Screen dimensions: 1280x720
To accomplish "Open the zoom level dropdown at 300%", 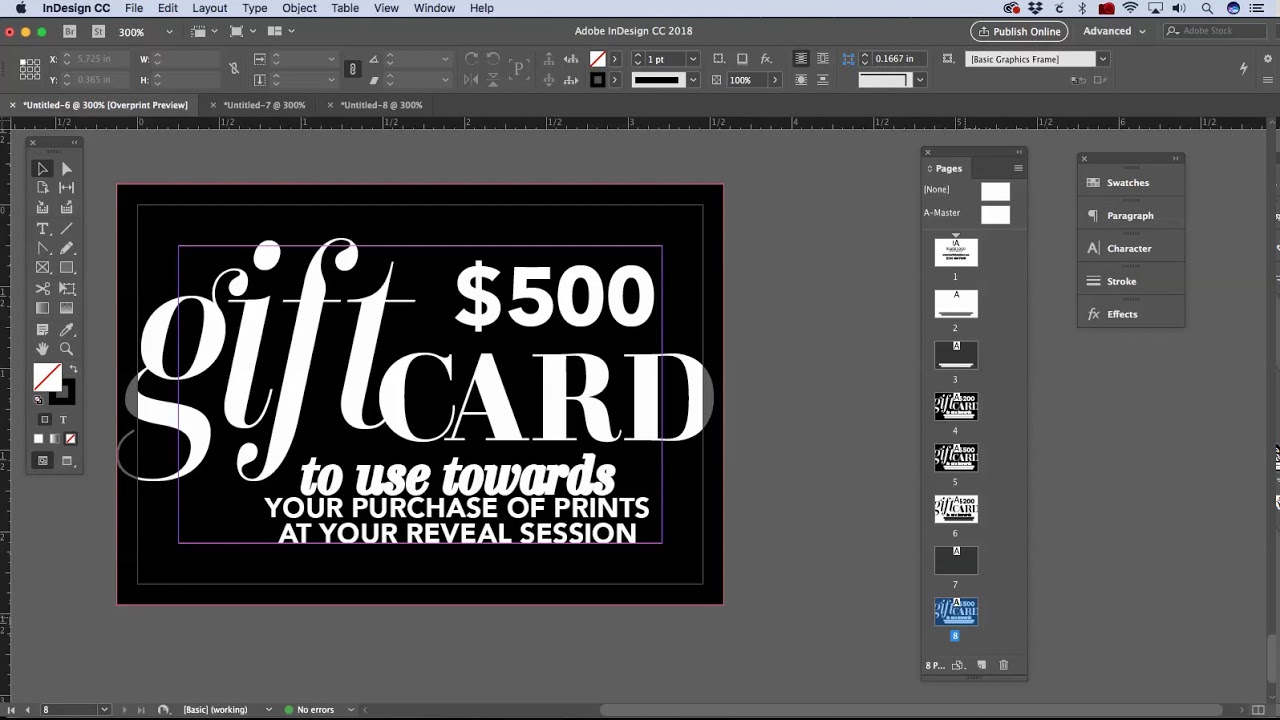I will coord(169,32).
